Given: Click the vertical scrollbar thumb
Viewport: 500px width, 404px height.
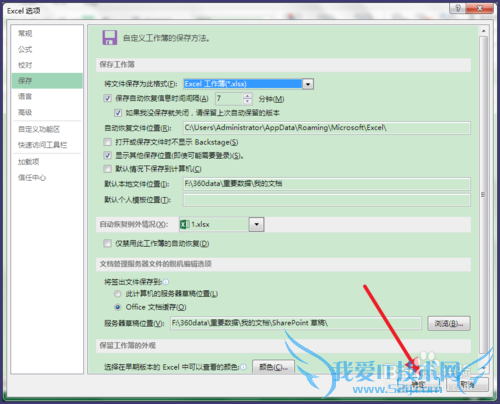Looking at the screenshot, I should click(x=483, y=195).
